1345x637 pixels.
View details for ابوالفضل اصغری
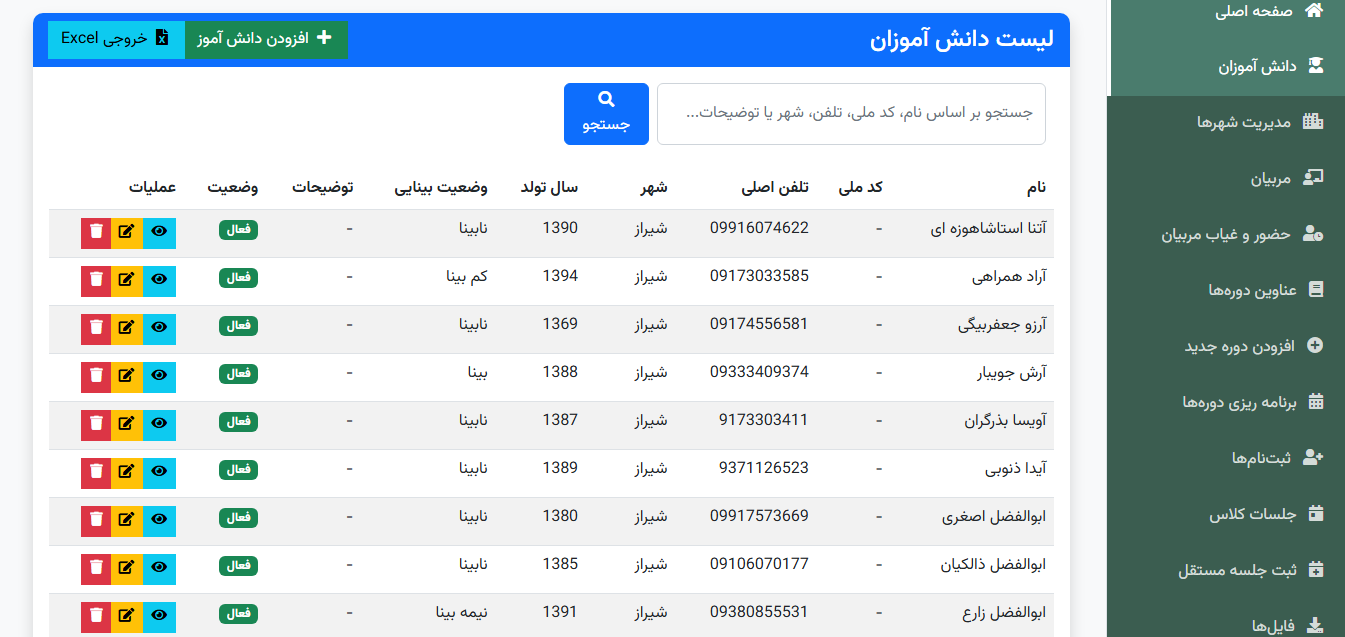(160, 520)
